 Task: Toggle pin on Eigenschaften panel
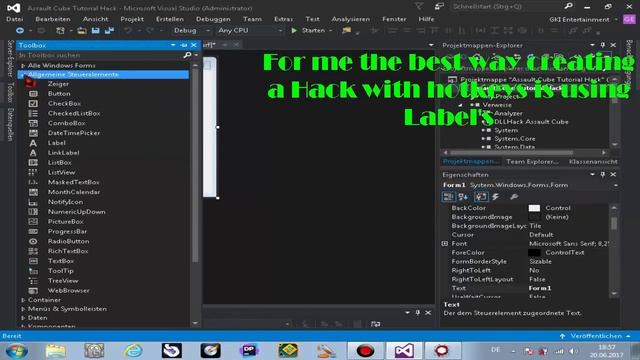click(603, 174)
